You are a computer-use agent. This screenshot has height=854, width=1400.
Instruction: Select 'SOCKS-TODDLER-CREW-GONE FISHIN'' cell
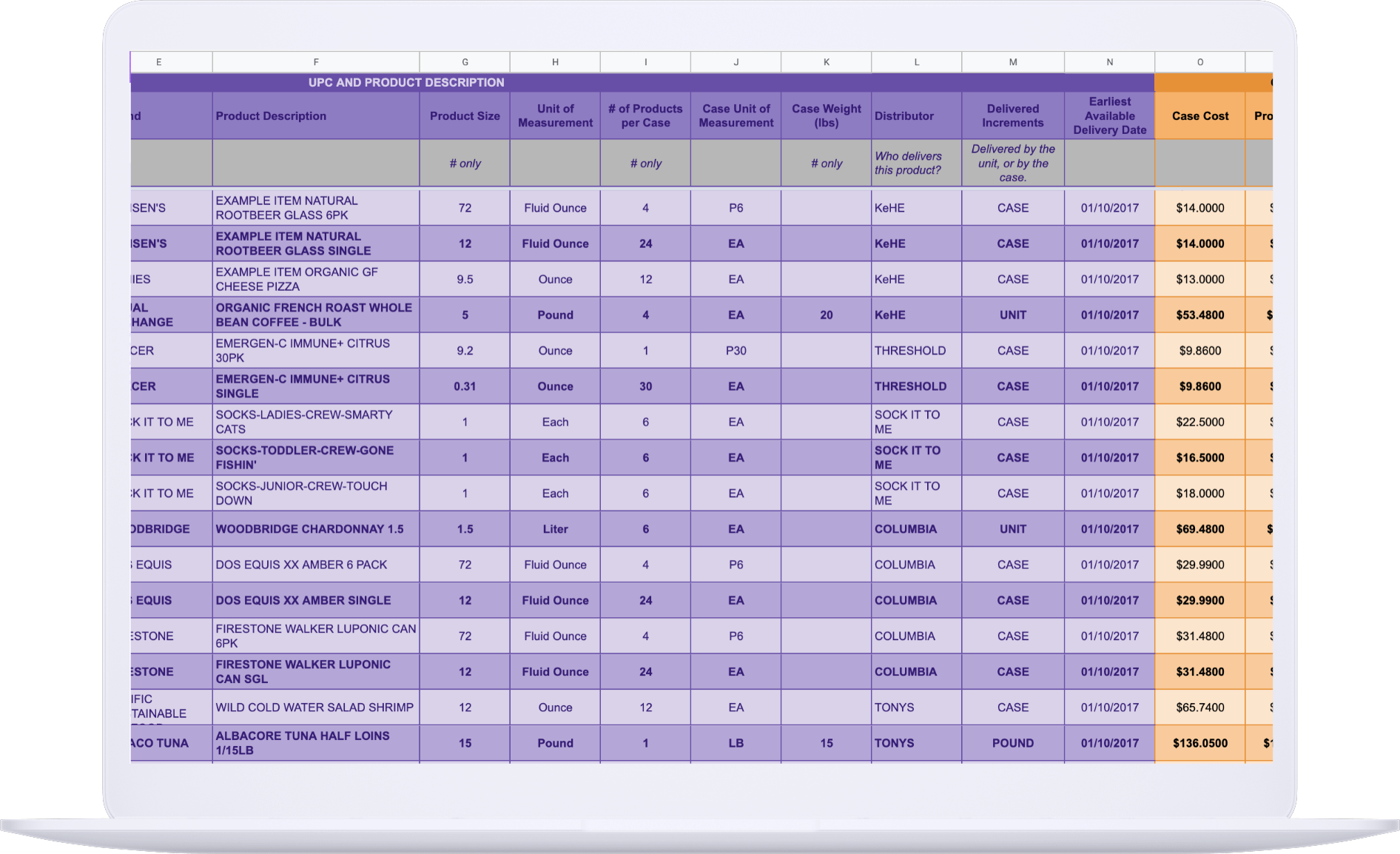(316, 457)
